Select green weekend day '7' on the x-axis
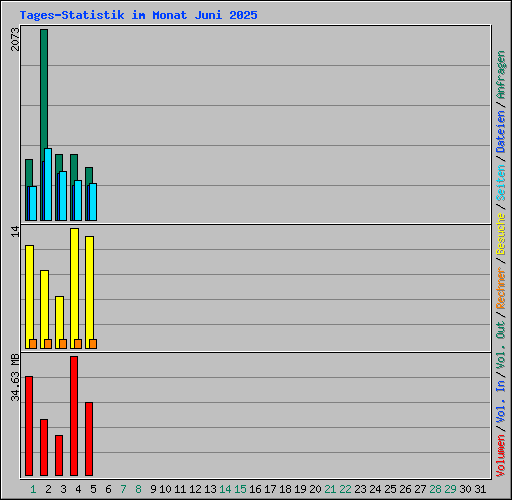 coord(123,489)
